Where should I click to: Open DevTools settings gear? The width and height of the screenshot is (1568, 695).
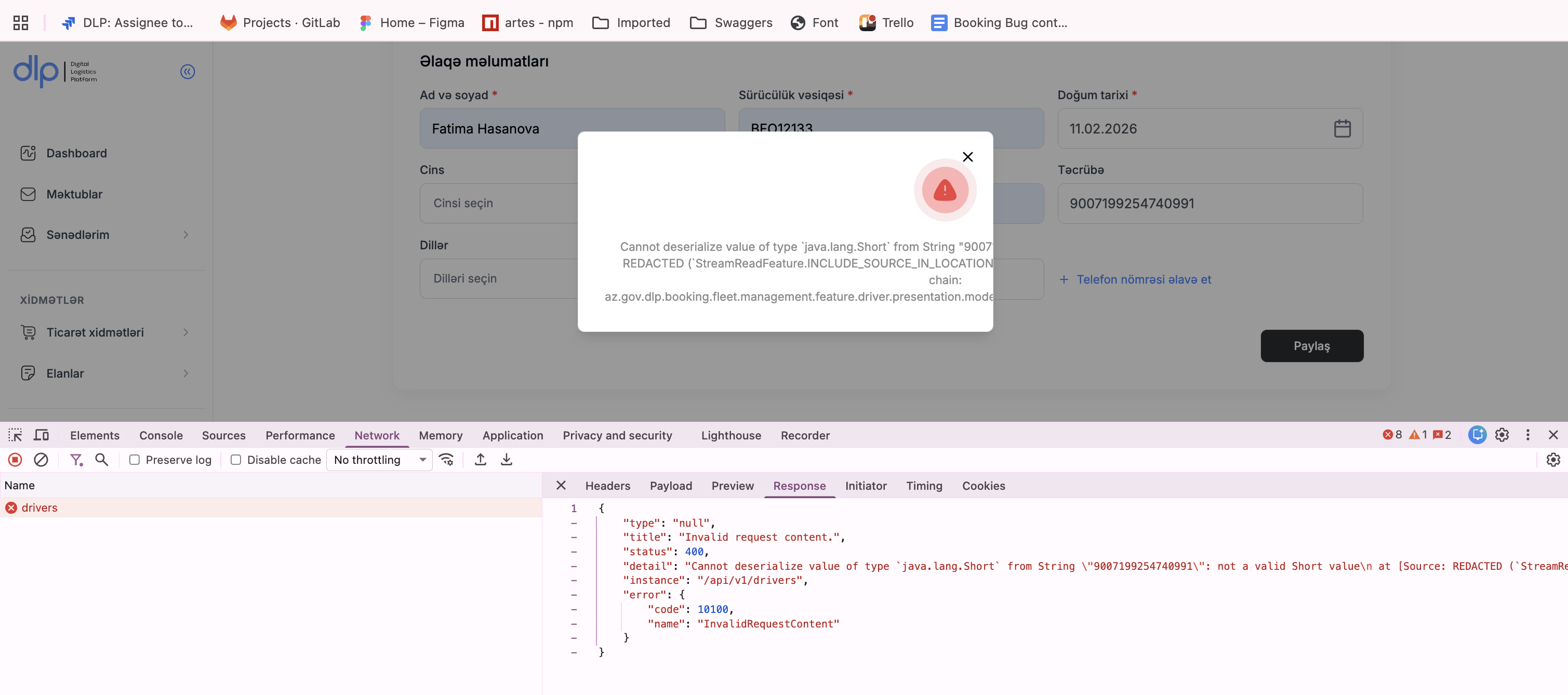point(1501,435)
